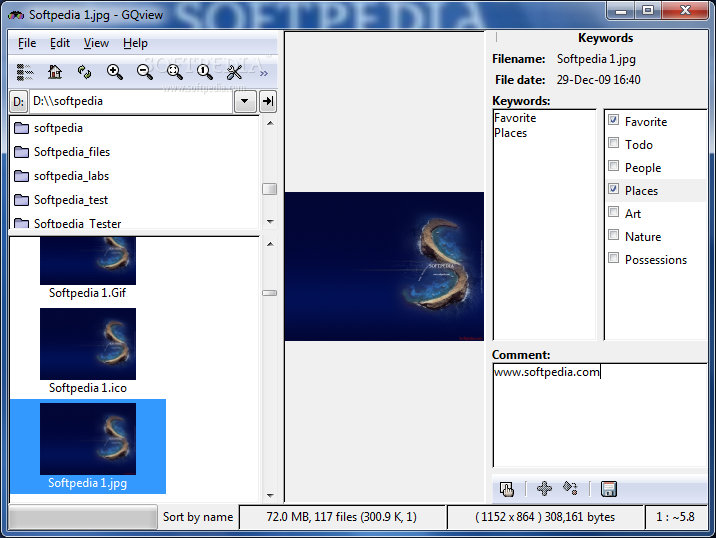Screen dimensions: 716x538
Task: Check the Possessions keyword checkbox
Action: 614,258
